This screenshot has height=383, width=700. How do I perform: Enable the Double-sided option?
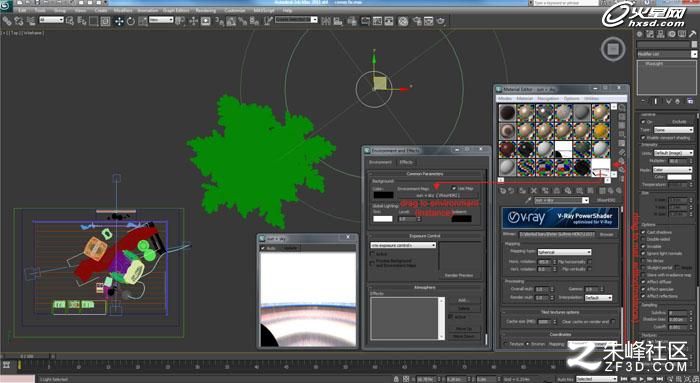coord(643,239)
